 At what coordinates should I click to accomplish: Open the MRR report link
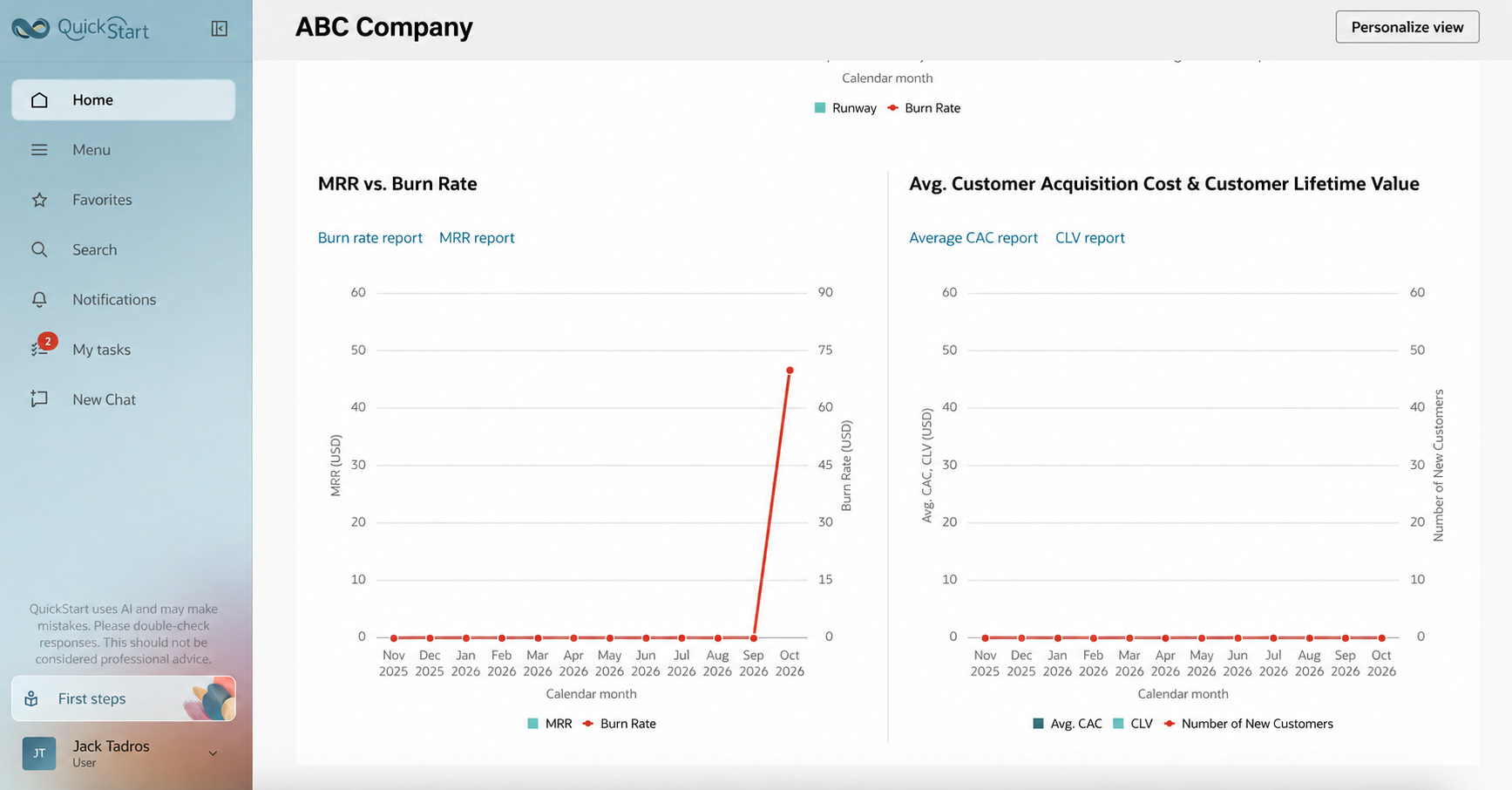(x=477, y=238)
